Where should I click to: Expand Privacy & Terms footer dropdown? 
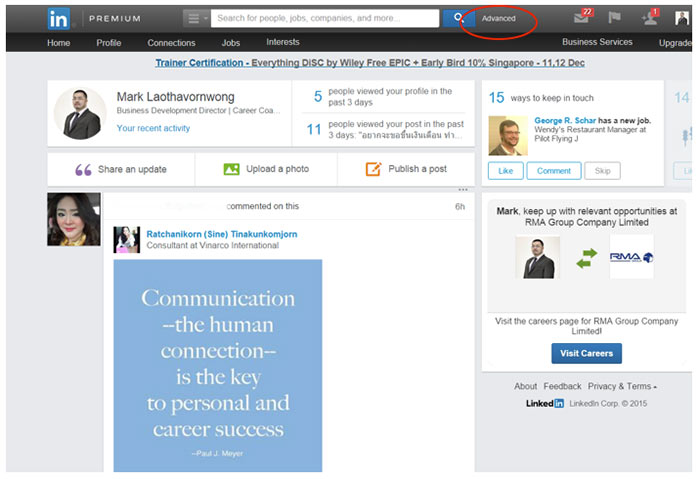point(622,387)
